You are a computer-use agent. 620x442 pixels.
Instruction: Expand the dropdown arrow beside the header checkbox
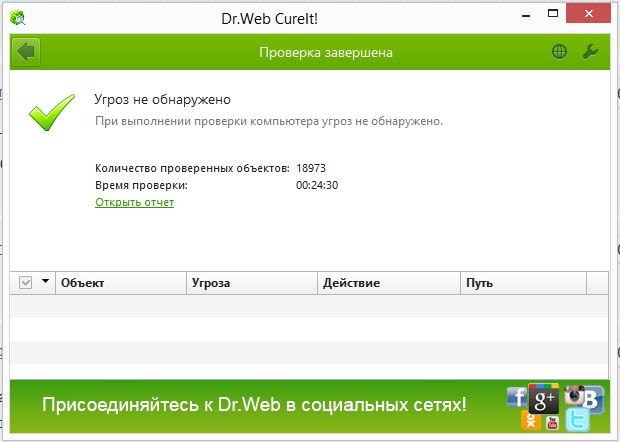(x=45, y=281)
